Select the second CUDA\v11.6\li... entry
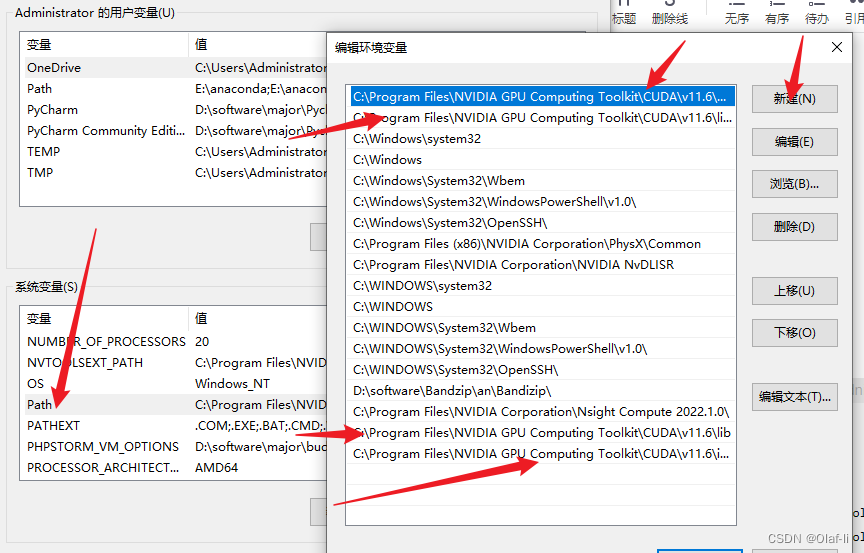The height and width of the screenshot is (553, 864). (x=541, y=117)
